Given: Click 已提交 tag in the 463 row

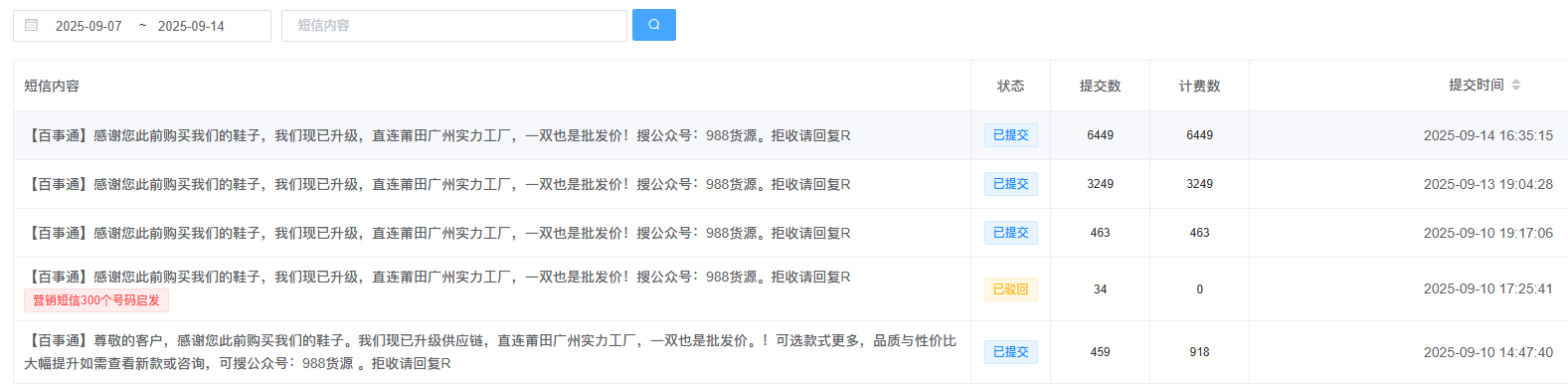Looking at the screenshot, I should click(1010, 233).
